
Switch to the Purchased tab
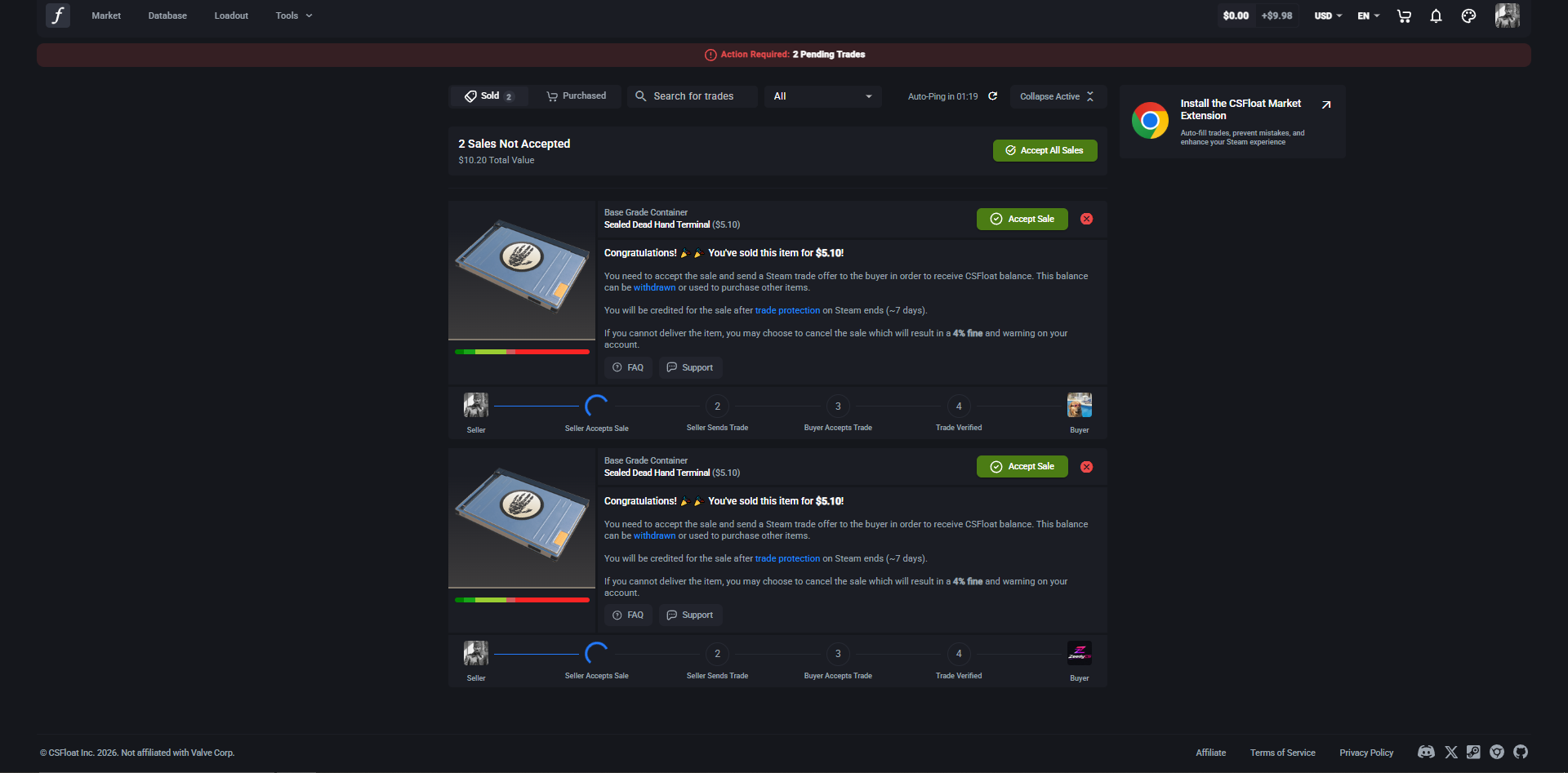pyautogui.click(x=576, y=96)
